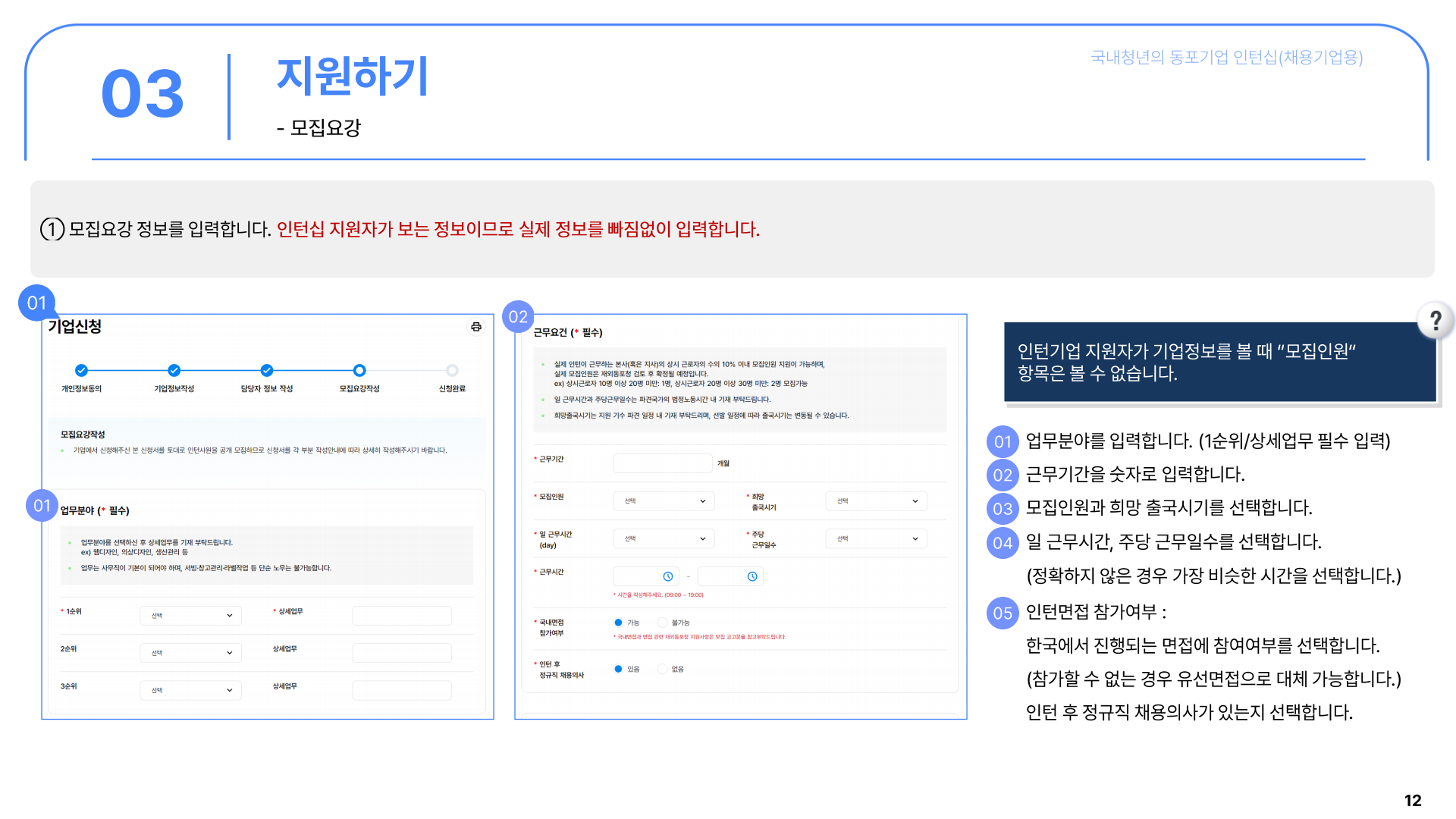This screenshot has width=1456, height=819.
Task: Select 없음 for 정규직 채용의사
Action: [663, 669]
